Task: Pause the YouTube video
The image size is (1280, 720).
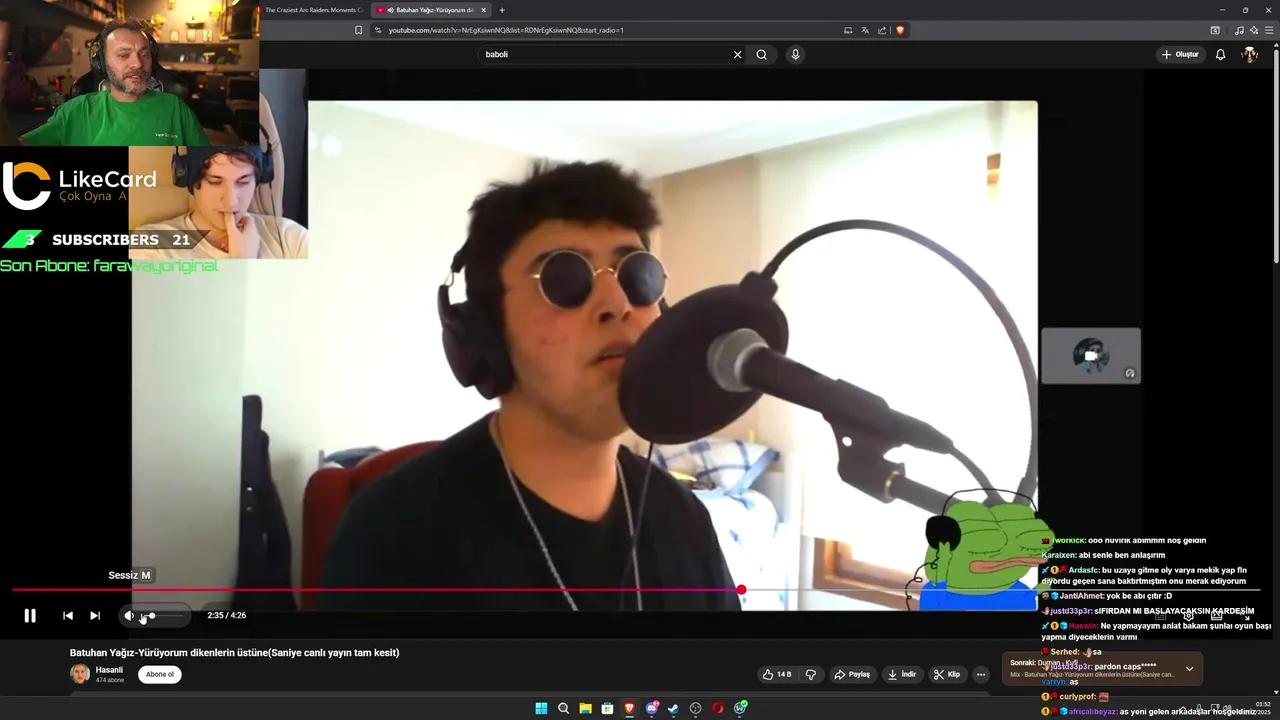Action: 30,616
